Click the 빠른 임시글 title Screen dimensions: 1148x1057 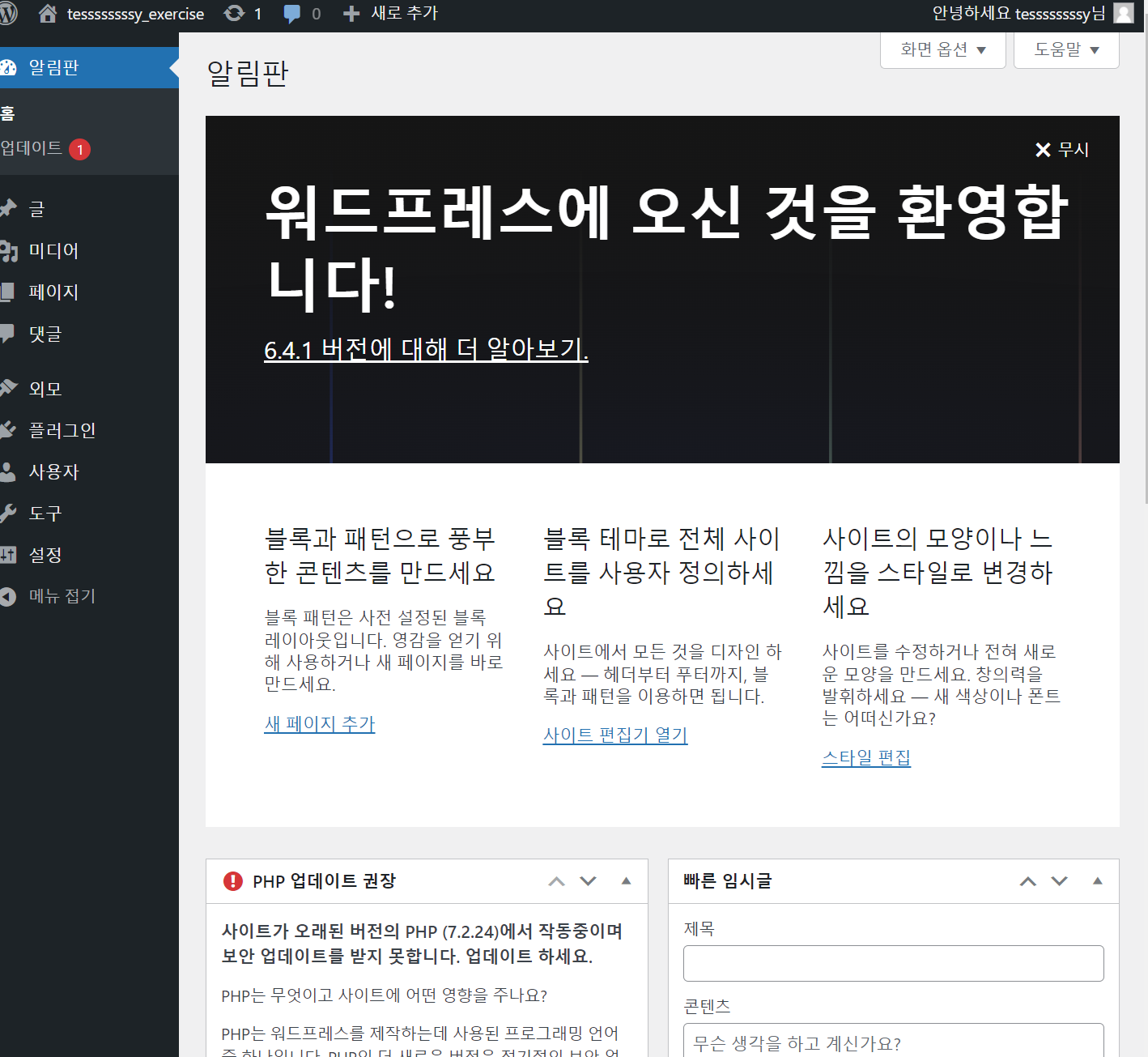(x=728, y=881)
